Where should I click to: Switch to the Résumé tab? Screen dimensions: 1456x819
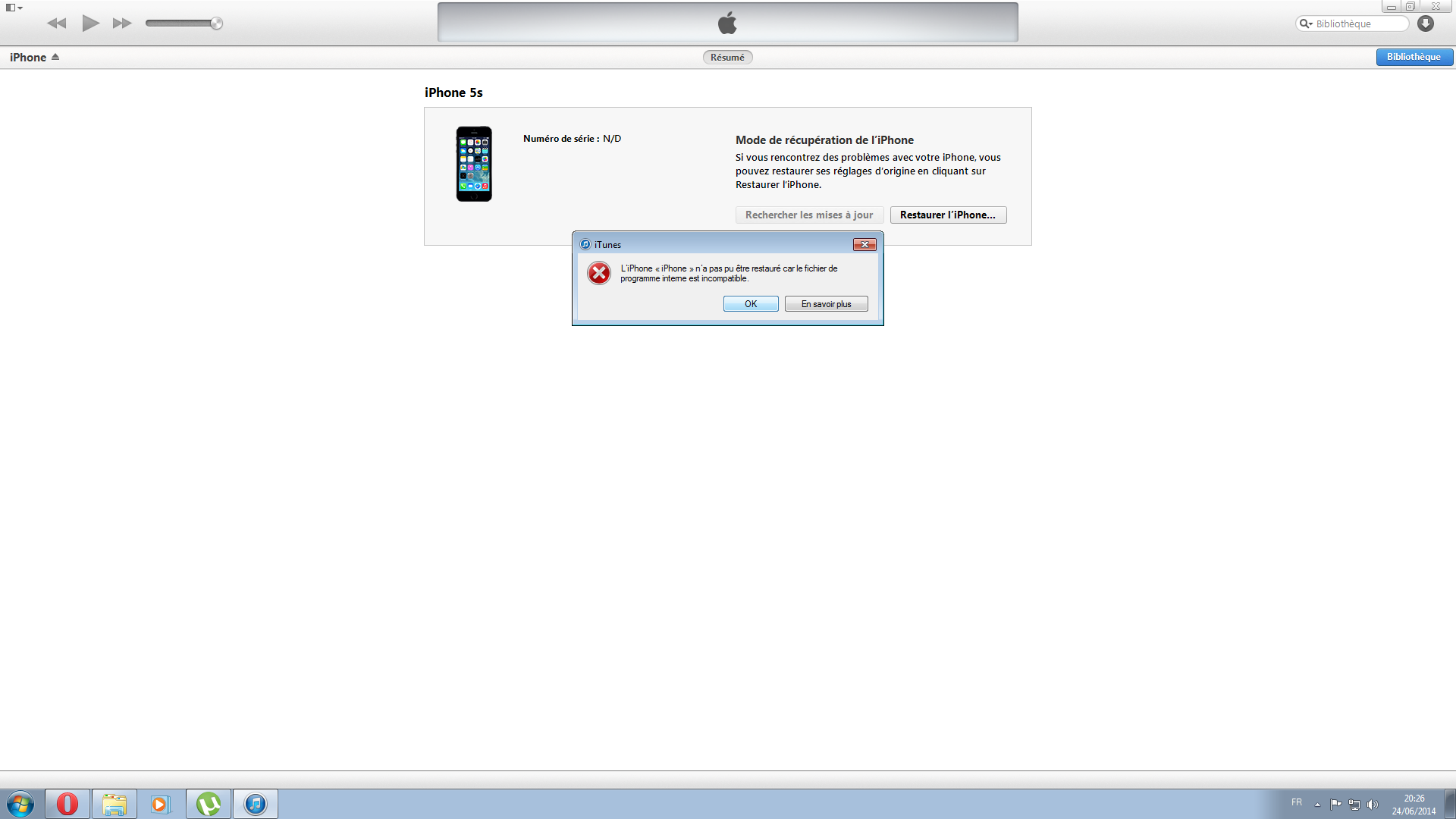727,58
